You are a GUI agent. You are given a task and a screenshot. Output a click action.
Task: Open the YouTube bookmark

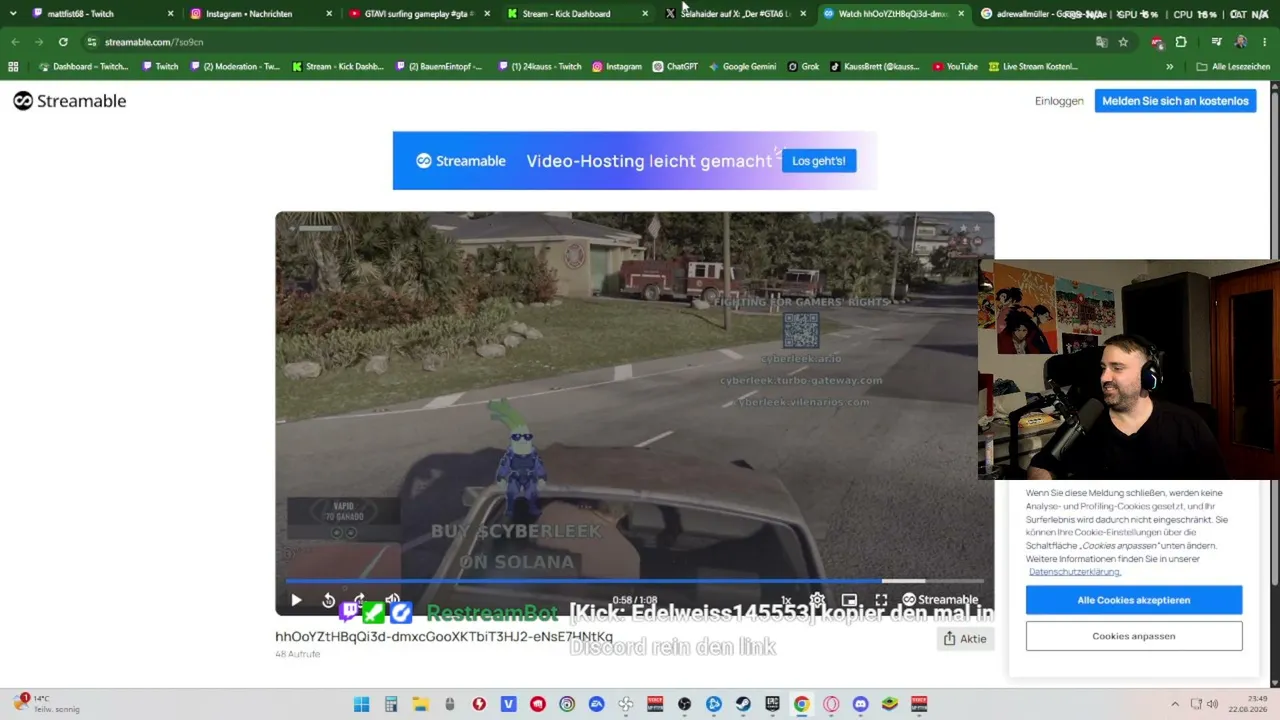tap(955, 66)
